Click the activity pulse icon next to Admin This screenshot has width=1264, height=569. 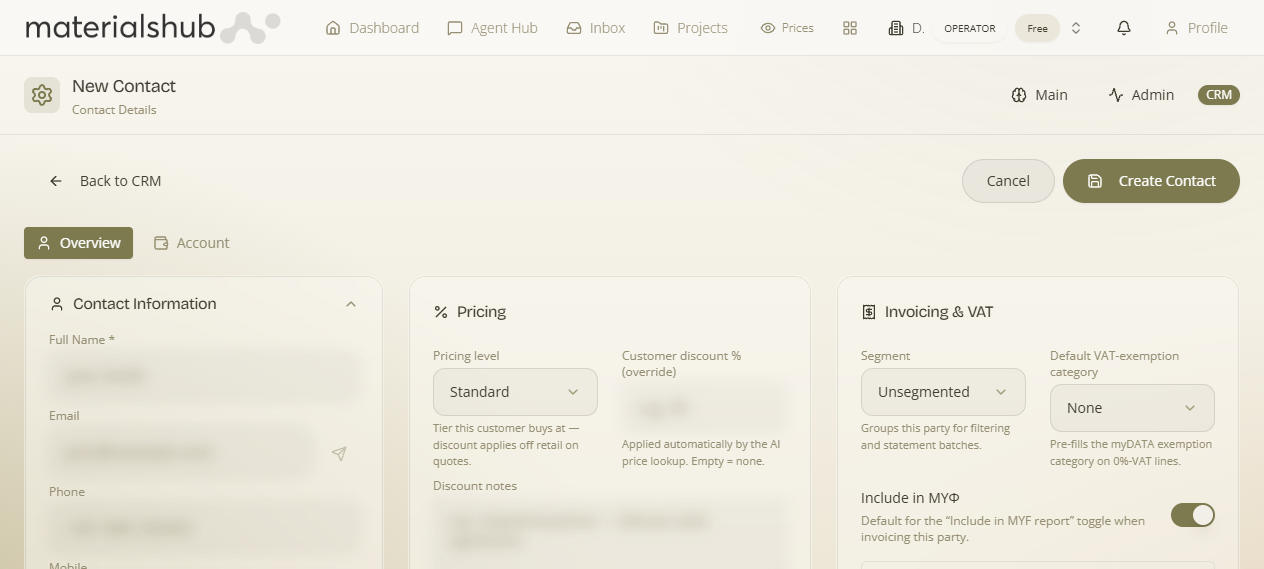1116,95
